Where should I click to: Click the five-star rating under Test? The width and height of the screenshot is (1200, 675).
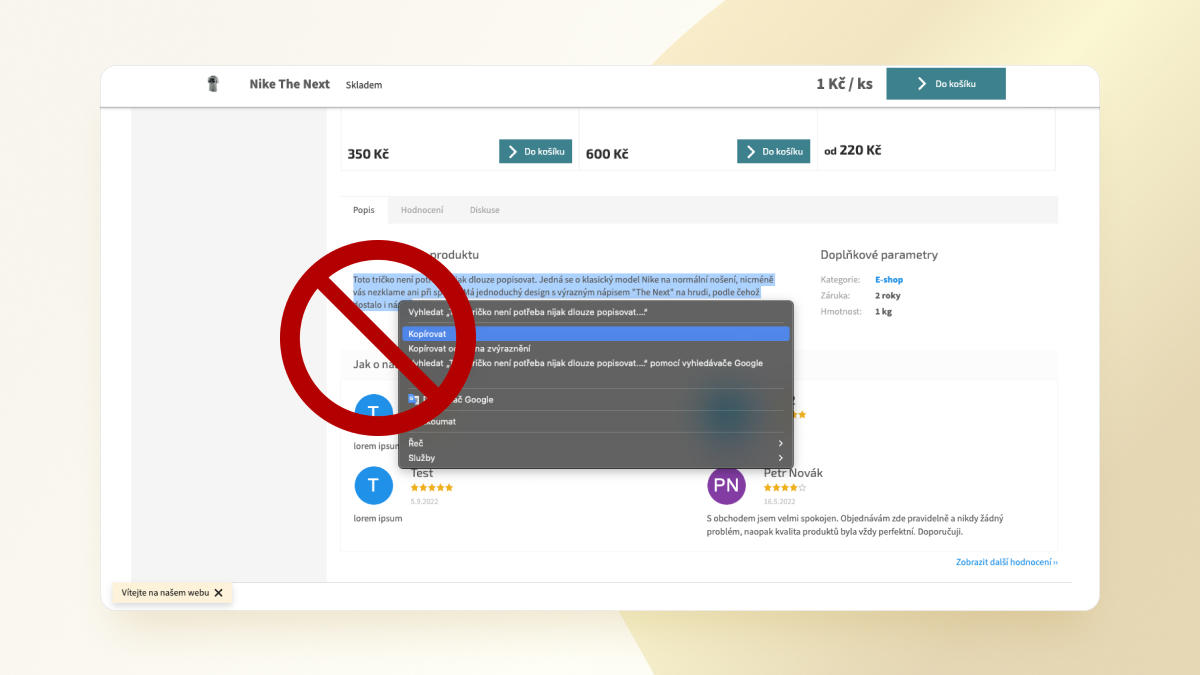(432, 488)
